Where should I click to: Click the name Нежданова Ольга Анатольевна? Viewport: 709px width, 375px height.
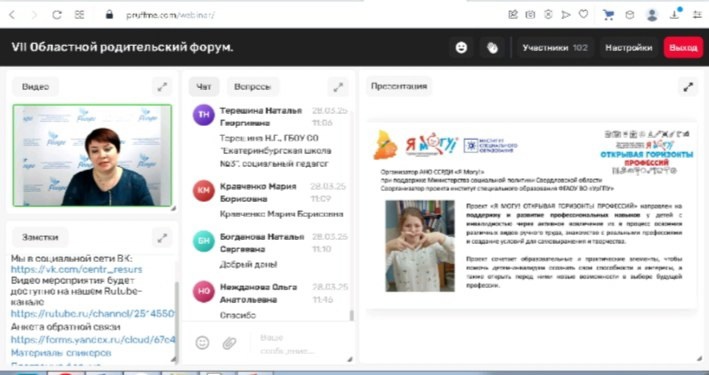(x=259, y=293)
